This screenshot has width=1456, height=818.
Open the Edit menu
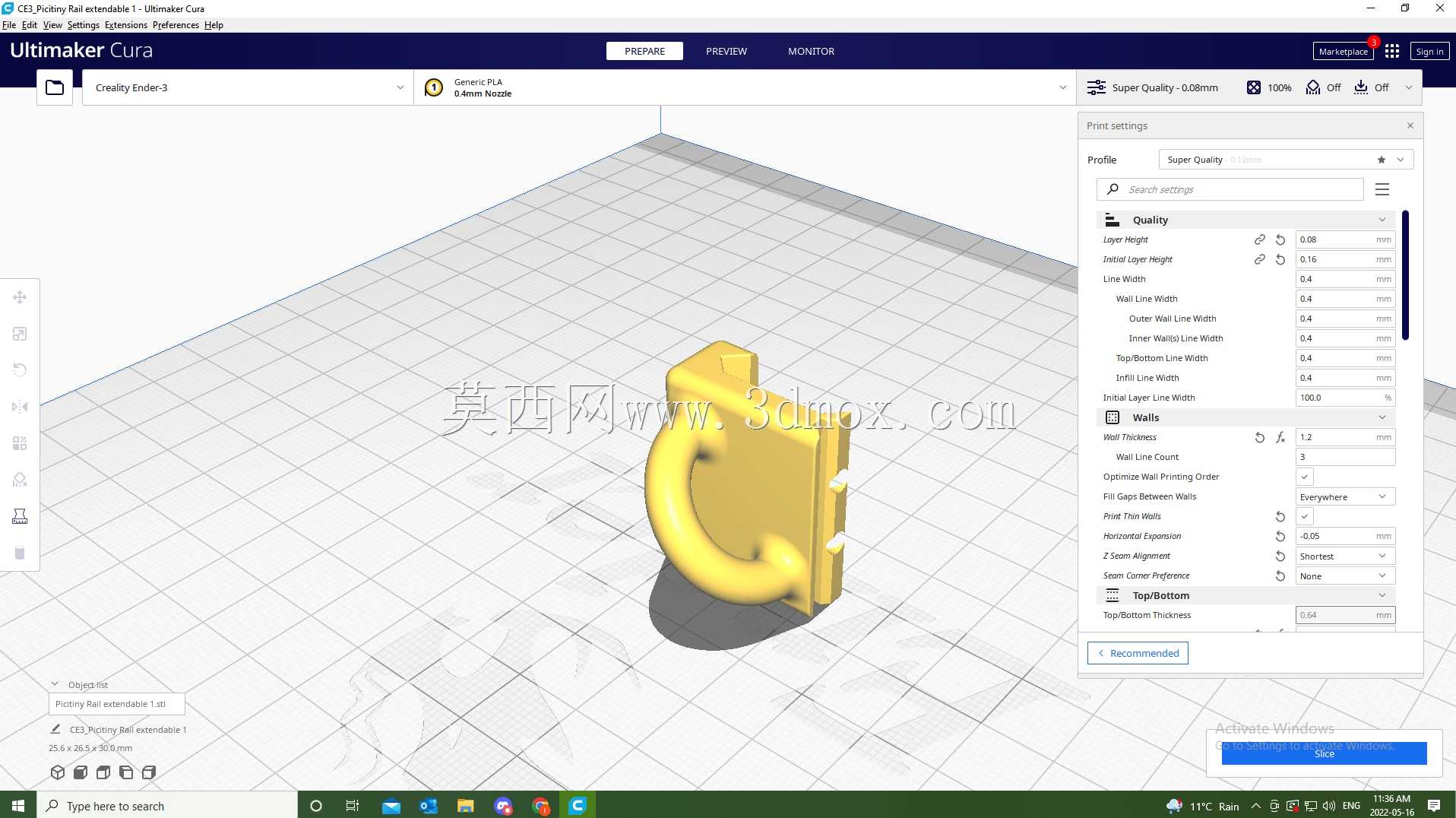click(x=30, y=25)
